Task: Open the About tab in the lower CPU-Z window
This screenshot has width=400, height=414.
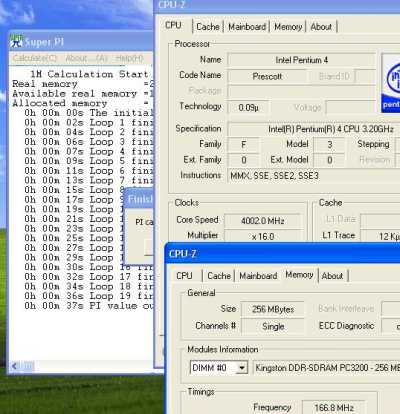Action: (332, 276)
